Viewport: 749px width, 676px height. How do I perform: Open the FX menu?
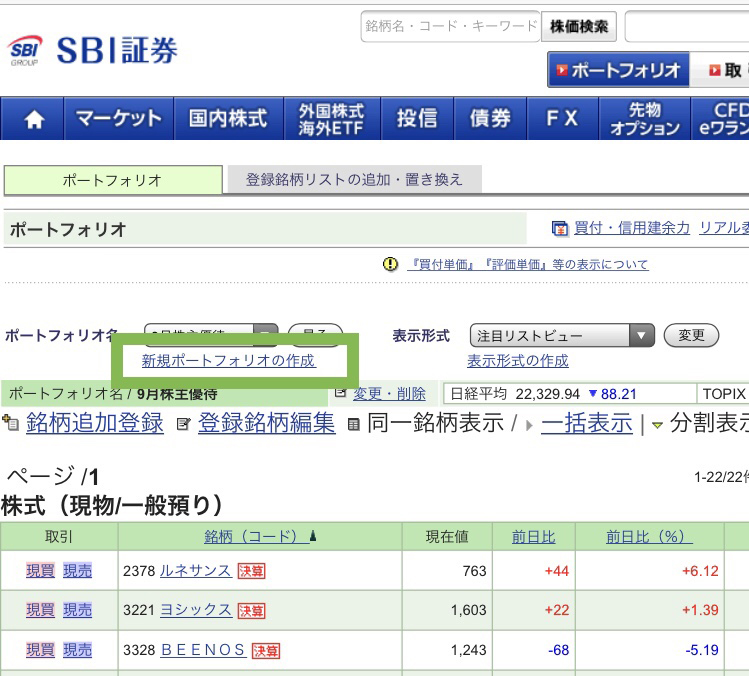tap(562, 118)
